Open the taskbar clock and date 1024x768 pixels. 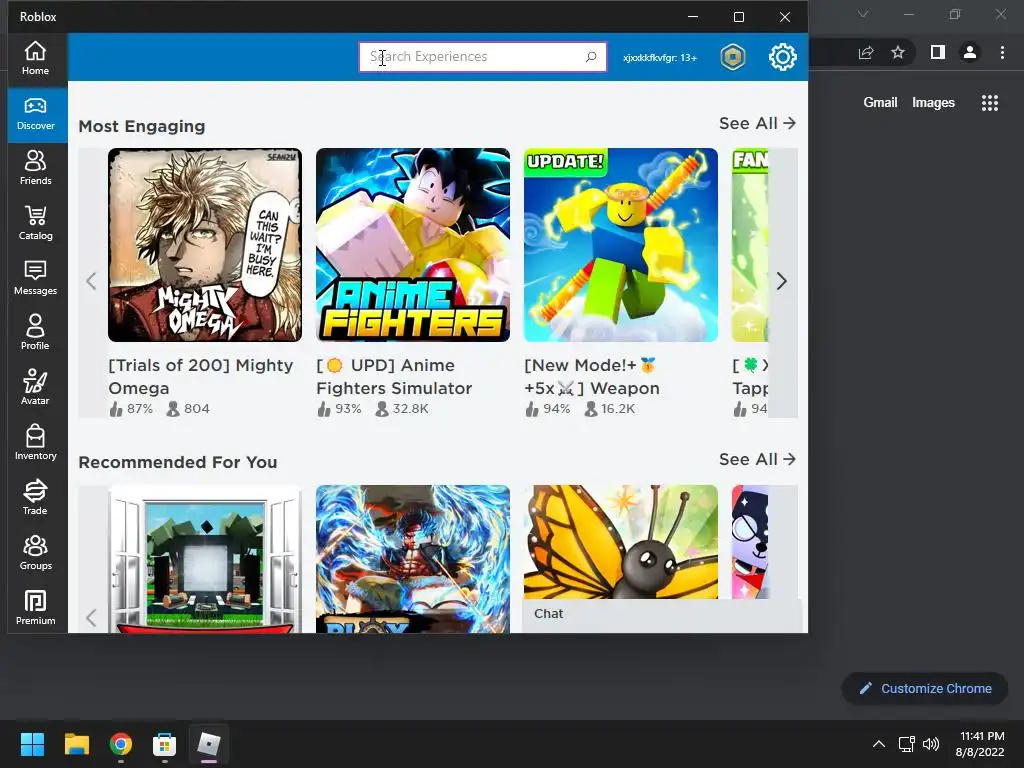pos(980,744)
